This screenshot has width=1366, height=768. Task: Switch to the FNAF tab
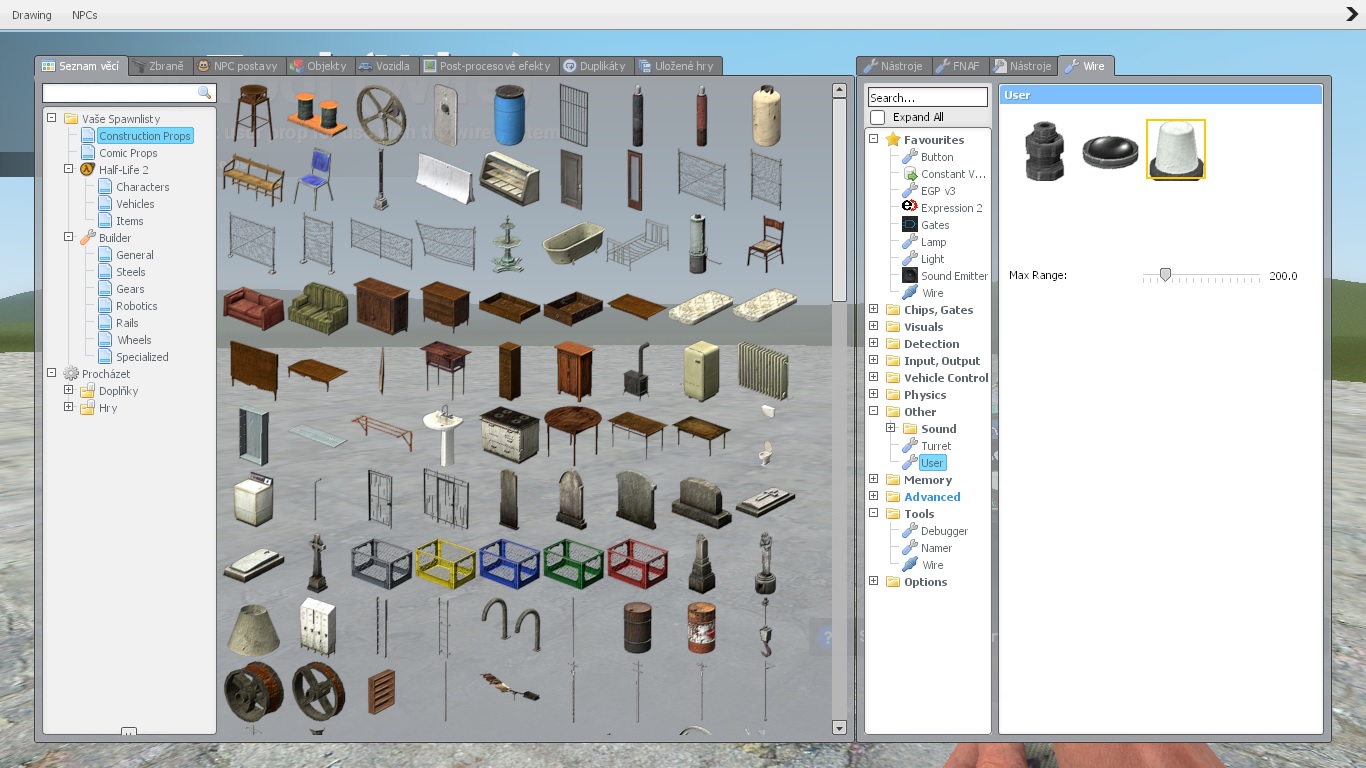(958, 66)
